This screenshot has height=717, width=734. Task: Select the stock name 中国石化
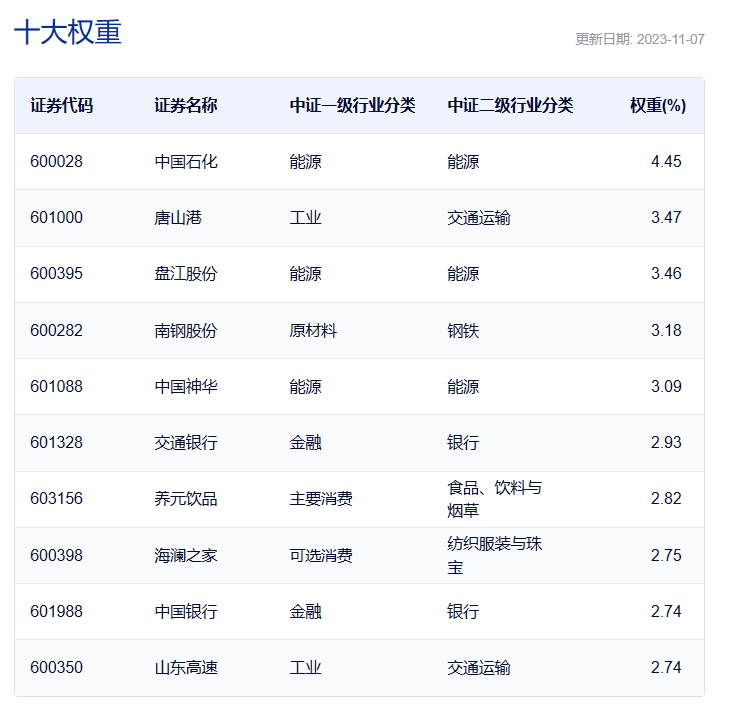coord(186,162)
